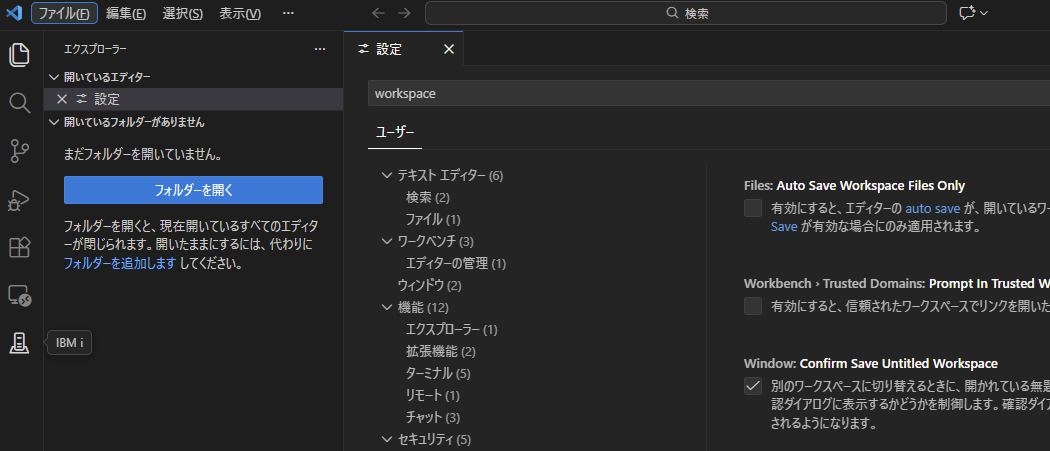1050x451 pixels.
Task: Open the ファイル(F) menu
Action: point(64,13)
